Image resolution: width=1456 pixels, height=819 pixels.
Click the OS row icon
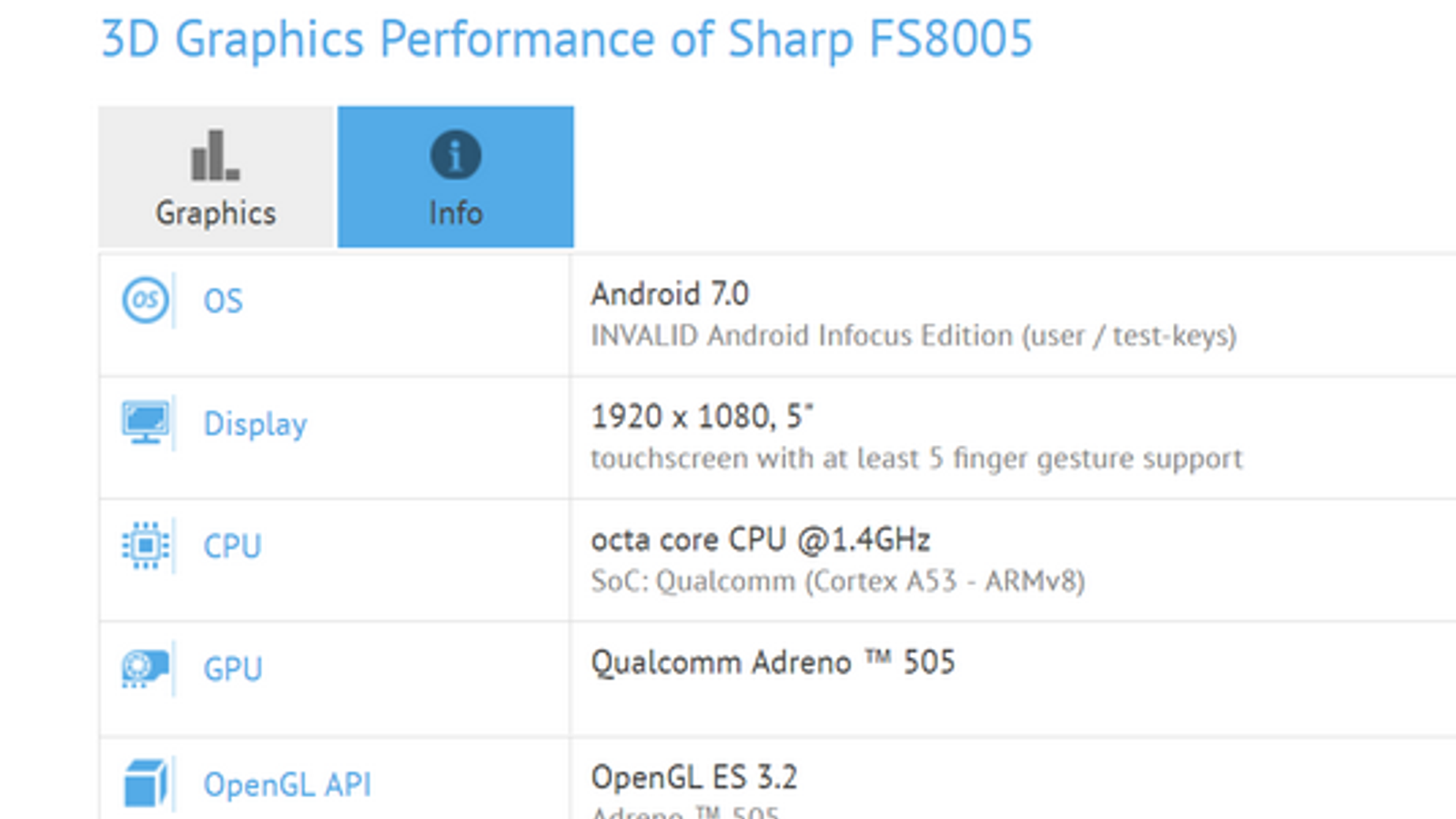(x=146, y=299)
